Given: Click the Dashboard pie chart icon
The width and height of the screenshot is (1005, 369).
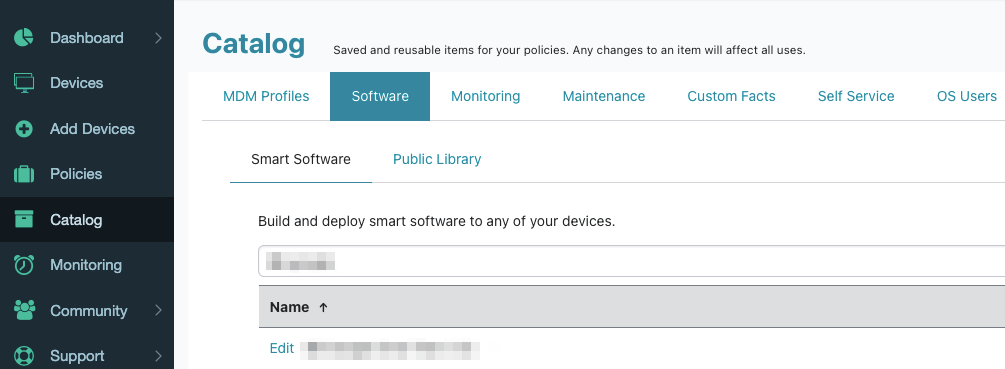Looking at the screenshot, I should tap(24, 37).
